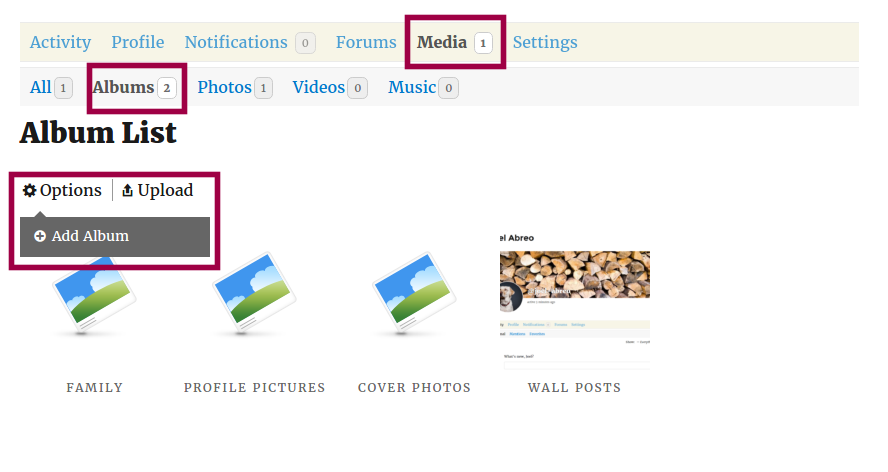Viewport: 888px width, 472px height.
Task: Switch to the Photos sub-tab
Action: [x=225, y=87]
